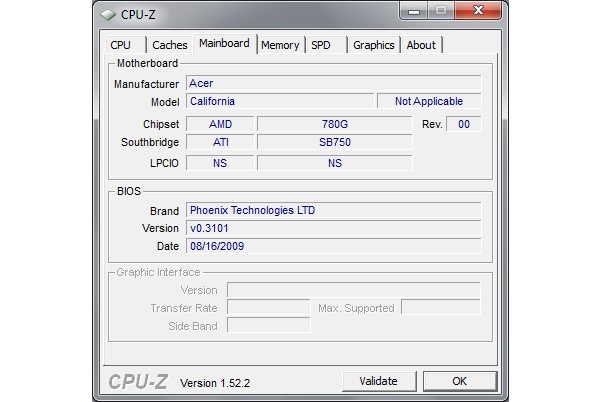Click the BIOS brand Phoenix Technologies LTD
Viewport: 600px width, 402px height.
click(x=333, y=210)
